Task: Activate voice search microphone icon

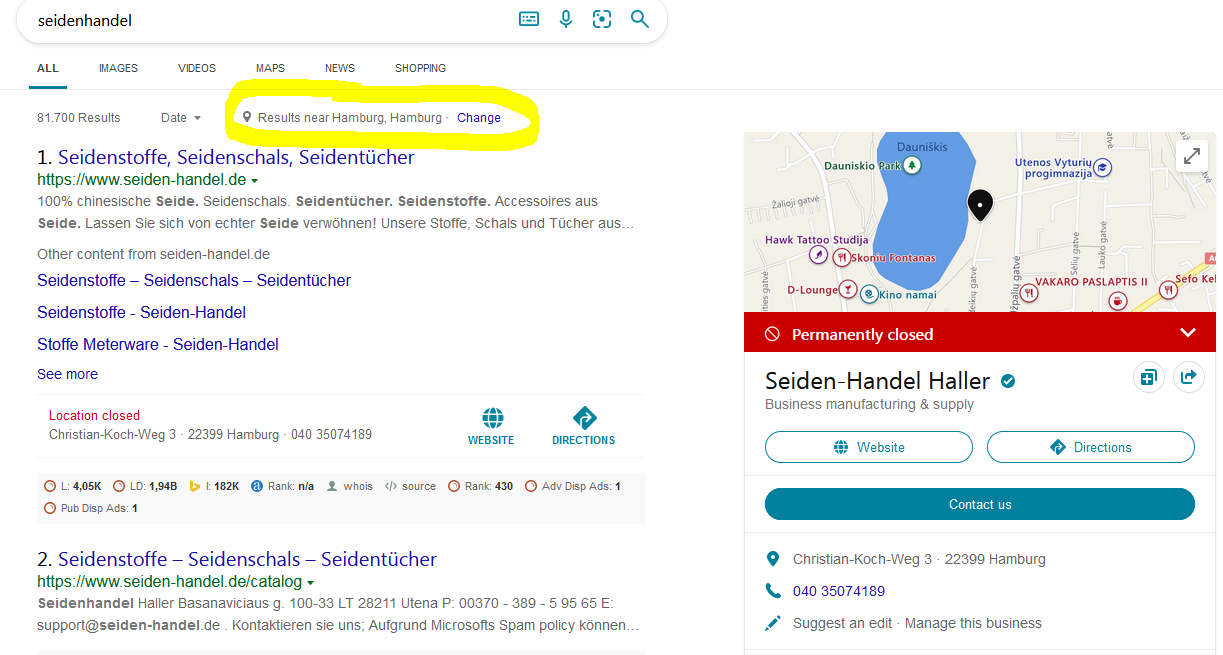Action: [x=566, y=19]
